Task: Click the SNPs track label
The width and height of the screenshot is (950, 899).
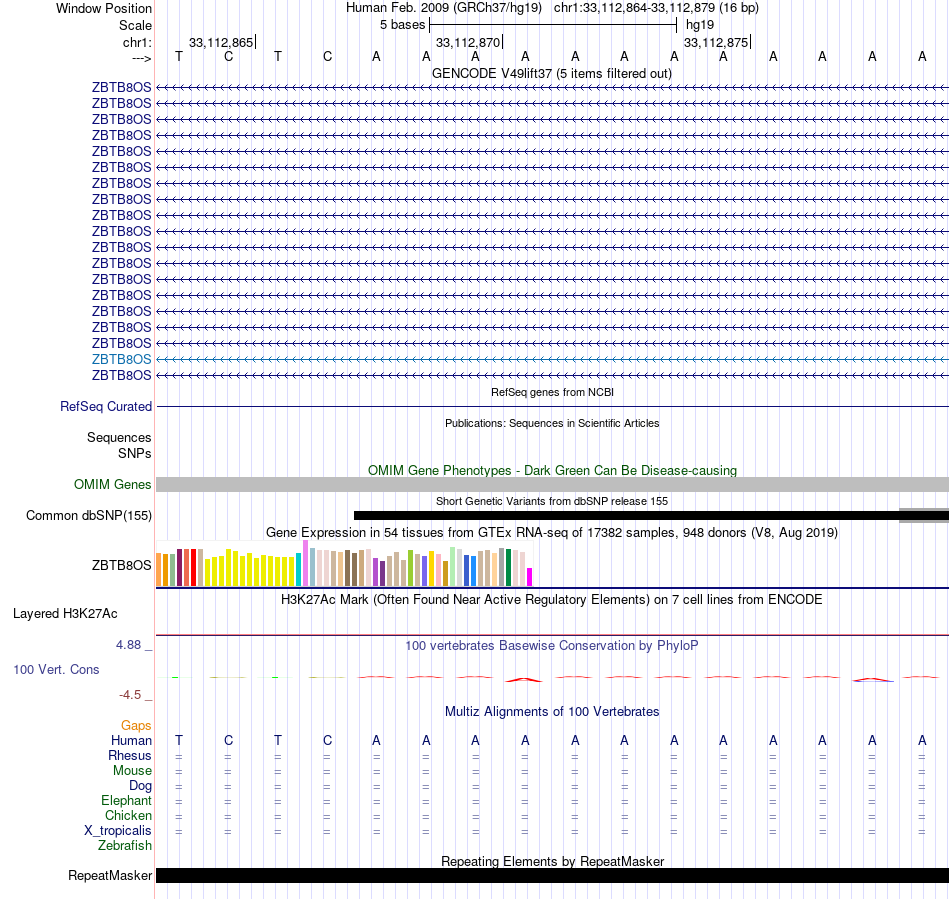Action: pos(135,453)
